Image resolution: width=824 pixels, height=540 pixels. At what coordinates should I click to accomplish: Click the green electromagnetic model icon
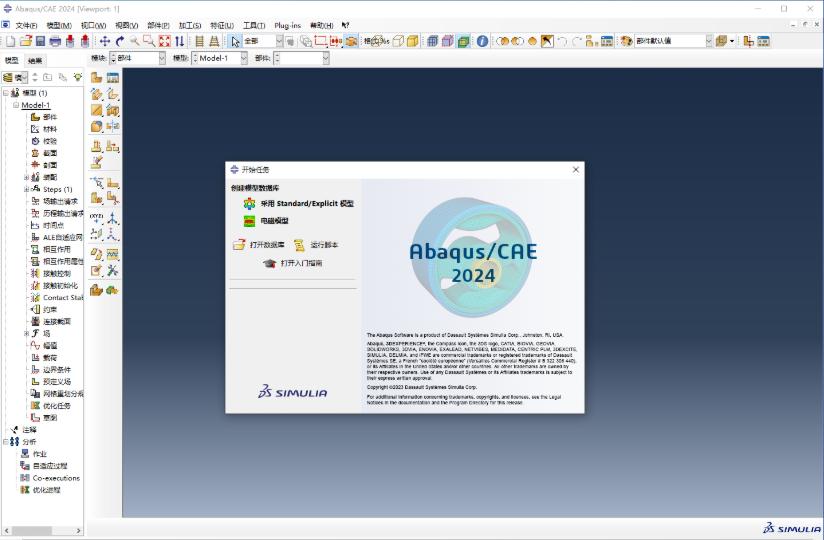249,221
